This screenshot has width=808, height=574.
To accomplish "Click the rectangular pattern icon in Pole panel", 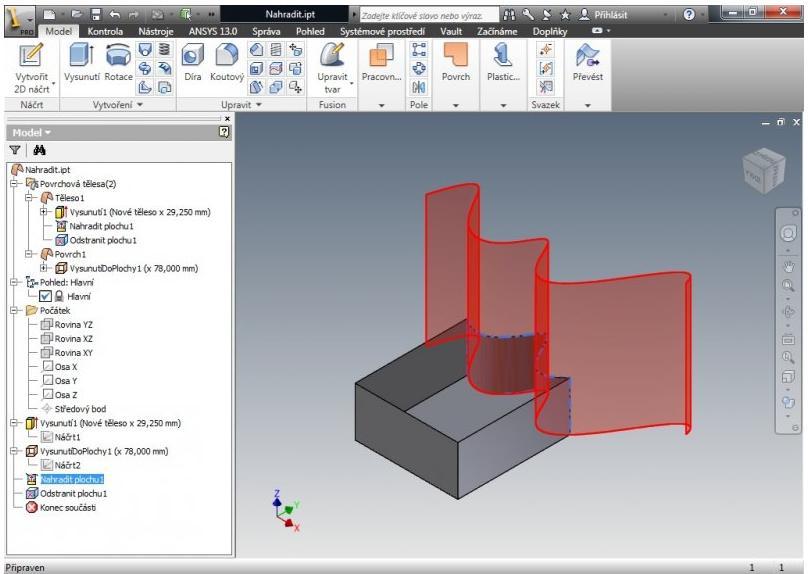I will pyautogui.click(x=419, y=50).
